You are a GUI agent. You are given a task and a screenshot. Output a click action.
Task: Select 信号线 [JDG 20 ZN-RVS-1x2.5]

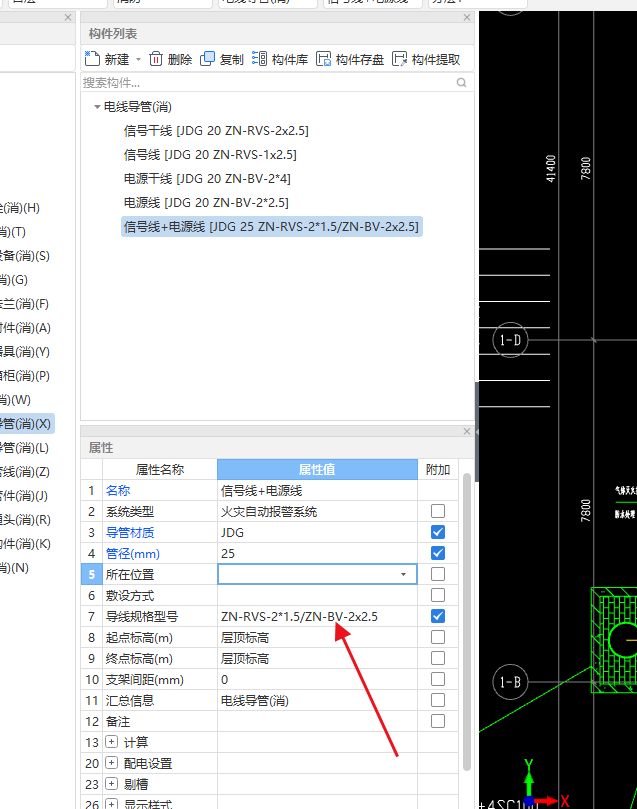(210, 155)
